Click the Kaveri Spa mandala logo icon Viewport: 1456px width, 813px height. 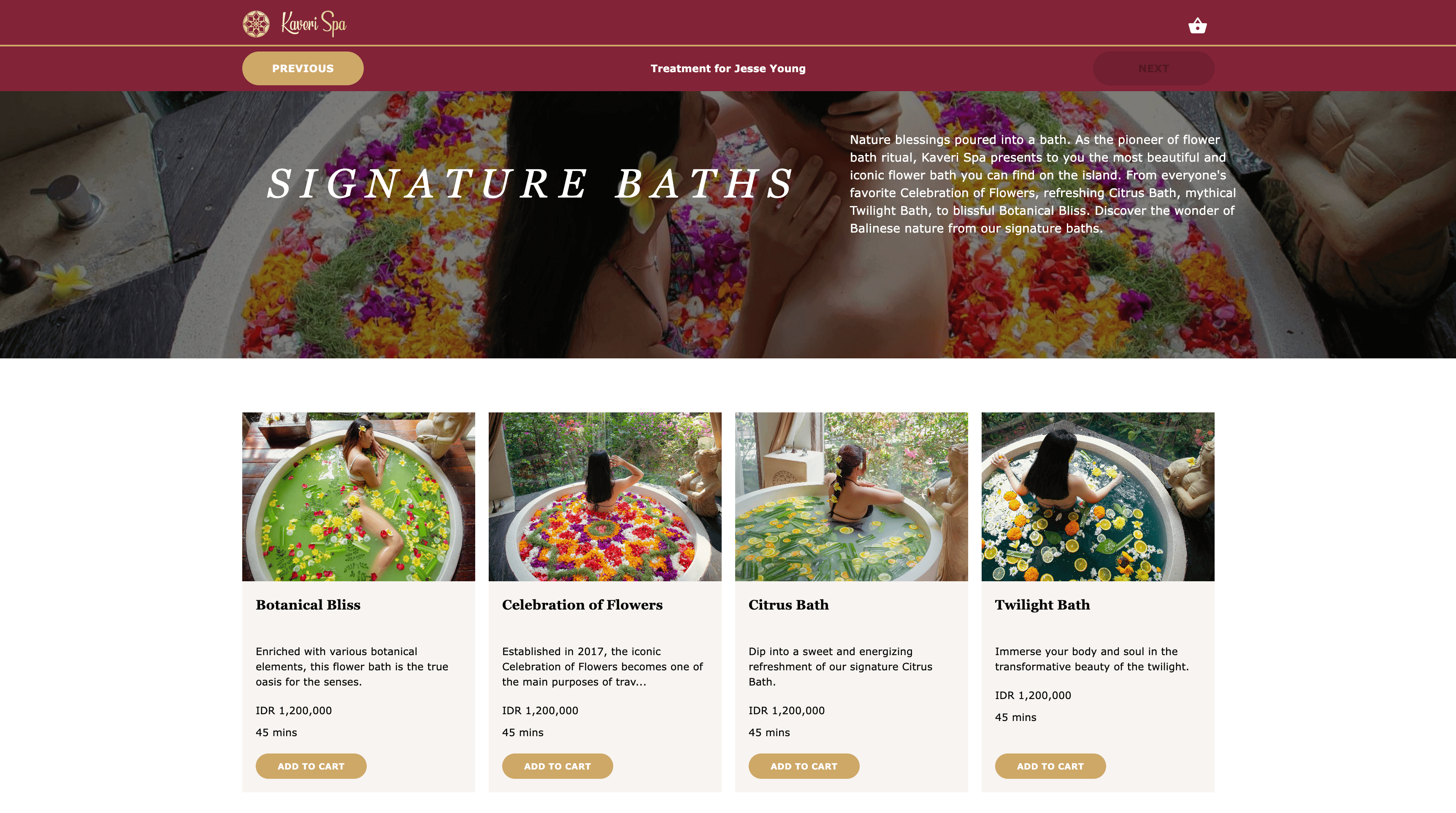(x=256, y=24)
